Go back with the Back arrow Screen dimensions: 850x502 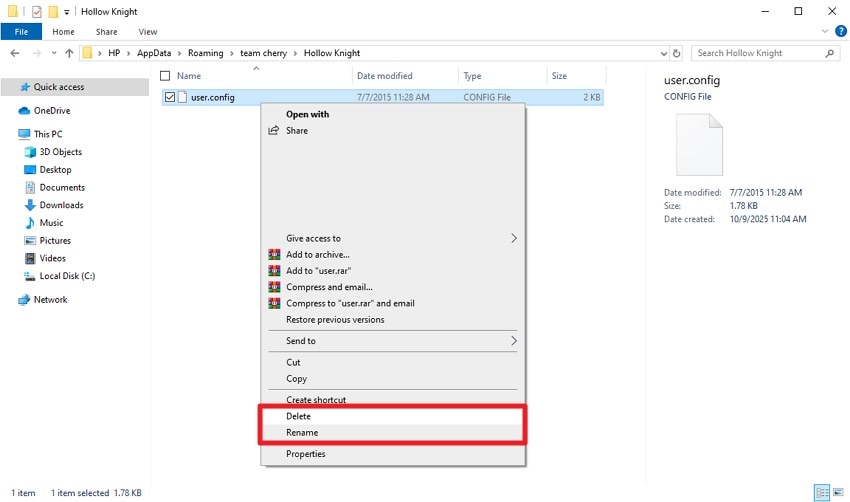click(15, 53)
